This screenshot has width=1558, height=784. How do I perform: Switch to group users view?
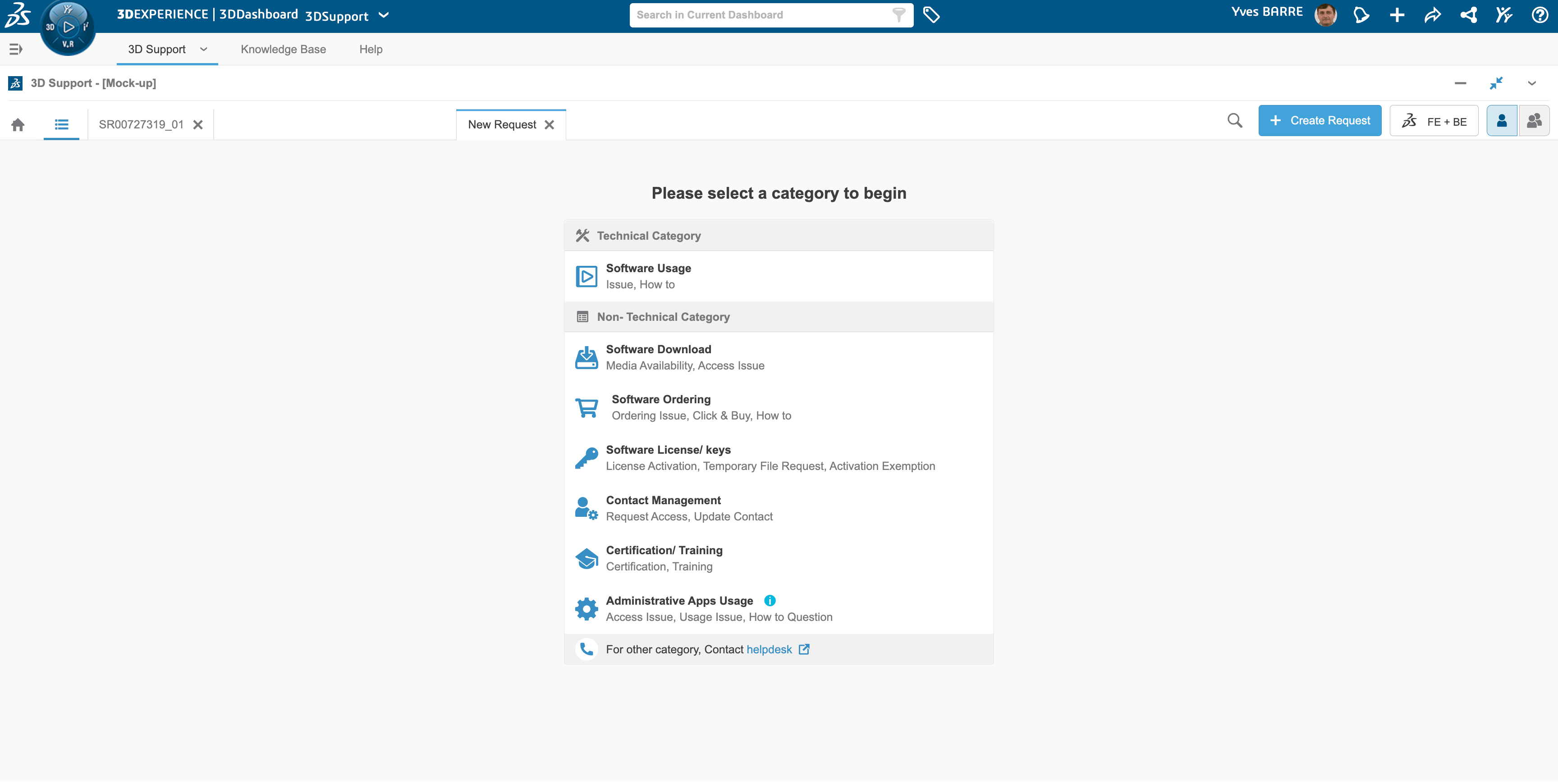(1534, 121)
